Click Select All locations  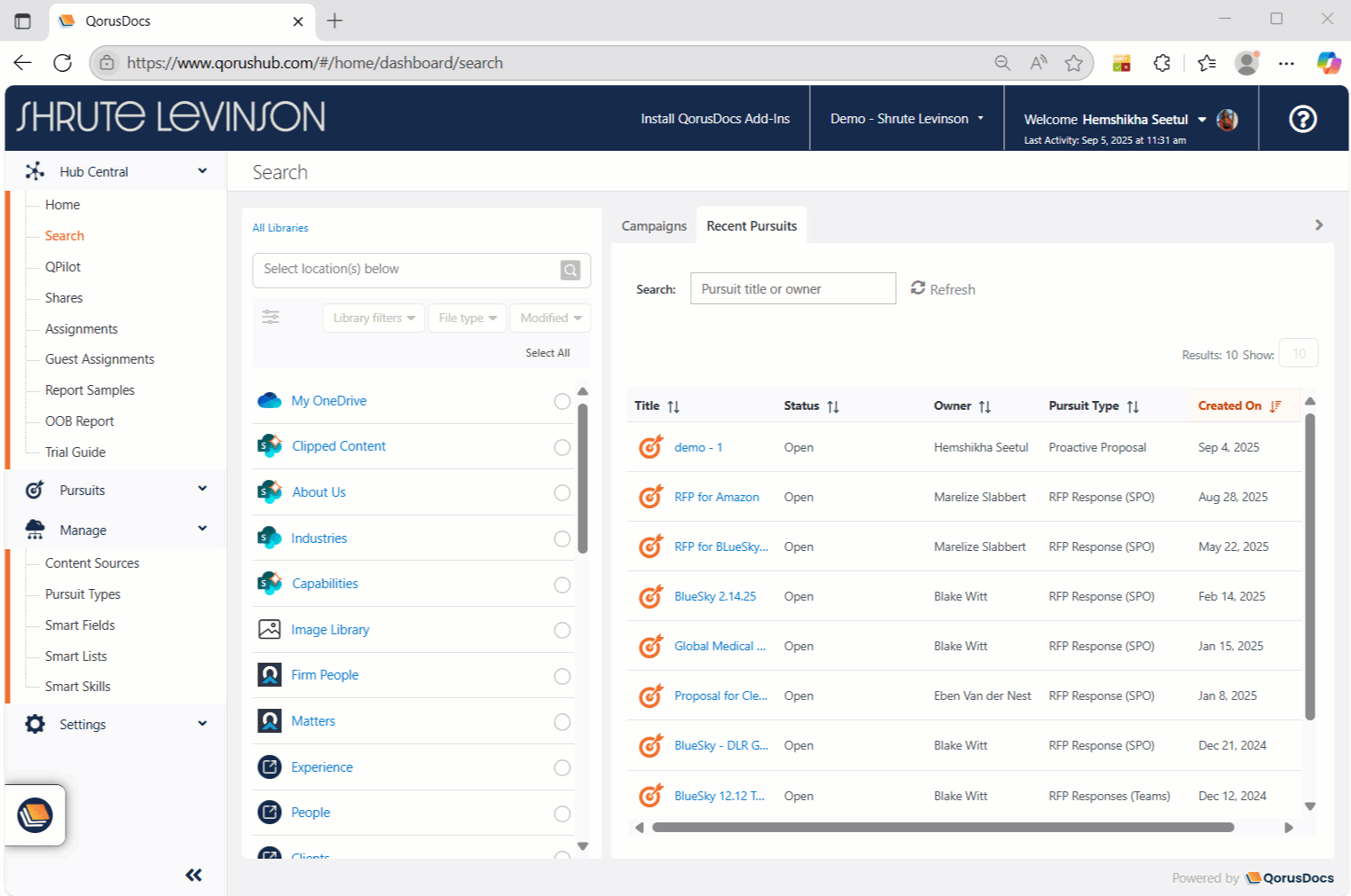tap(547, 353)
